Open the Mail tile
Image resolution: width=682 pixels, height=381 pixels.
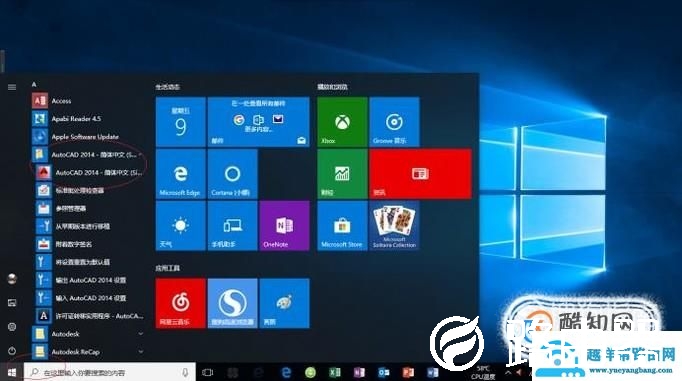pos(258,122)
